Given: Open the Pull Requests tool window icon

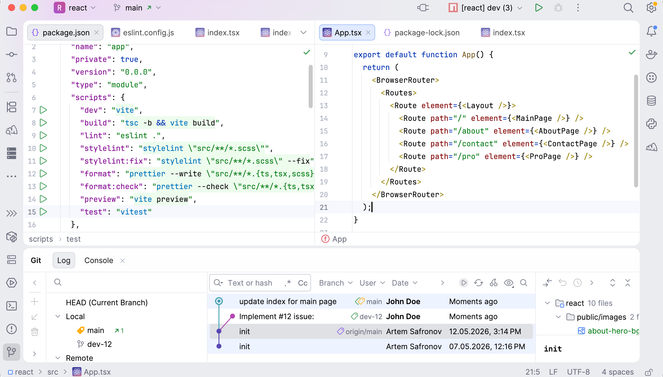Looking at the screenshot, I should pyautogui.click(x=11, y=77).
